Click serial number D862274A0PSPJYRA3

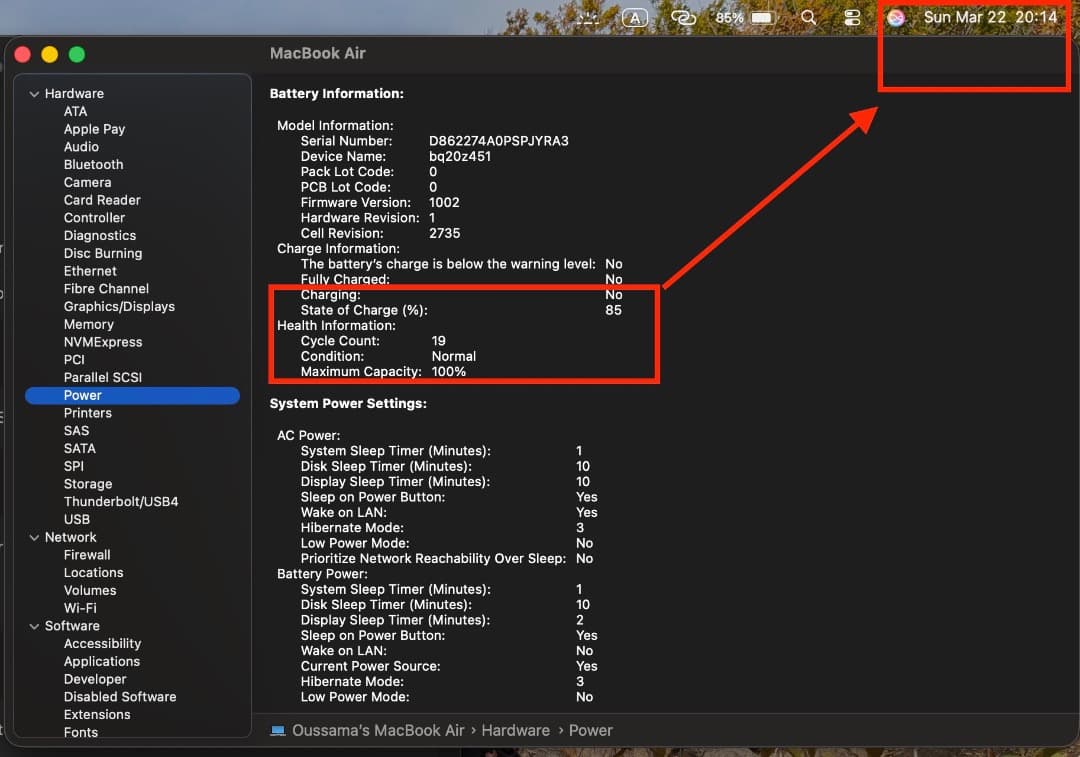click(499, 141)
